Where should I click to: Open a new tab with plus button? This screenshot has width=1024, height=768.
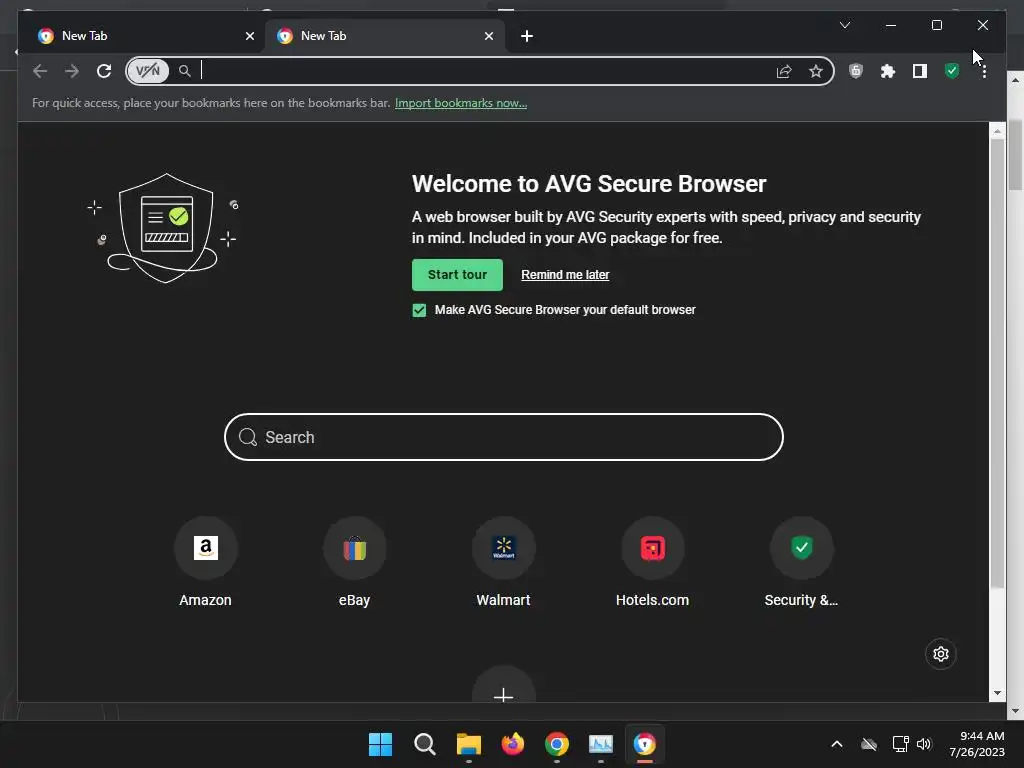pyautogui.click(x=526, y=36)
